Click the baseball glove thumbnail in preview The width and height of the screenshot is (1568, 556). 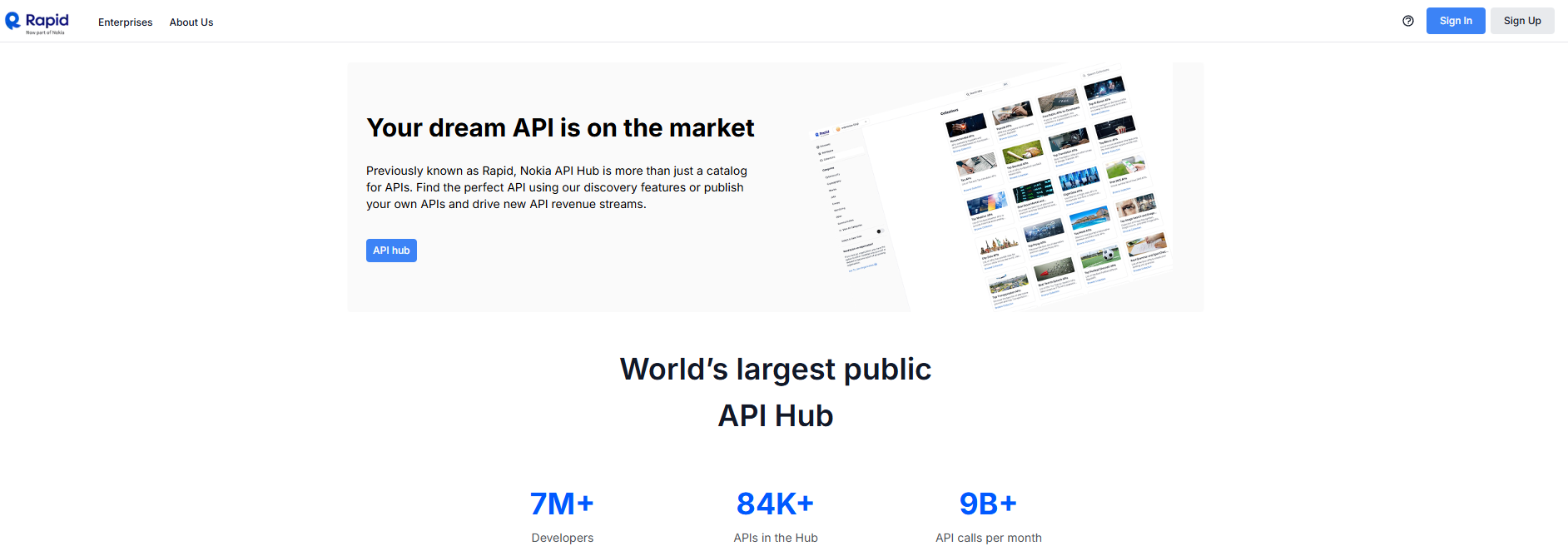click(1022, 151)
